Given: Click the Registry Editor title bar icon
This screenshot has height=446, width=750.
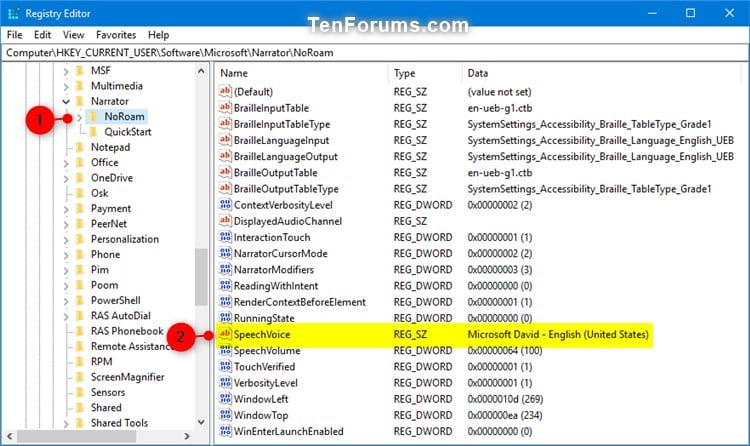Looking at the screenshot, I should click(13, 13).
